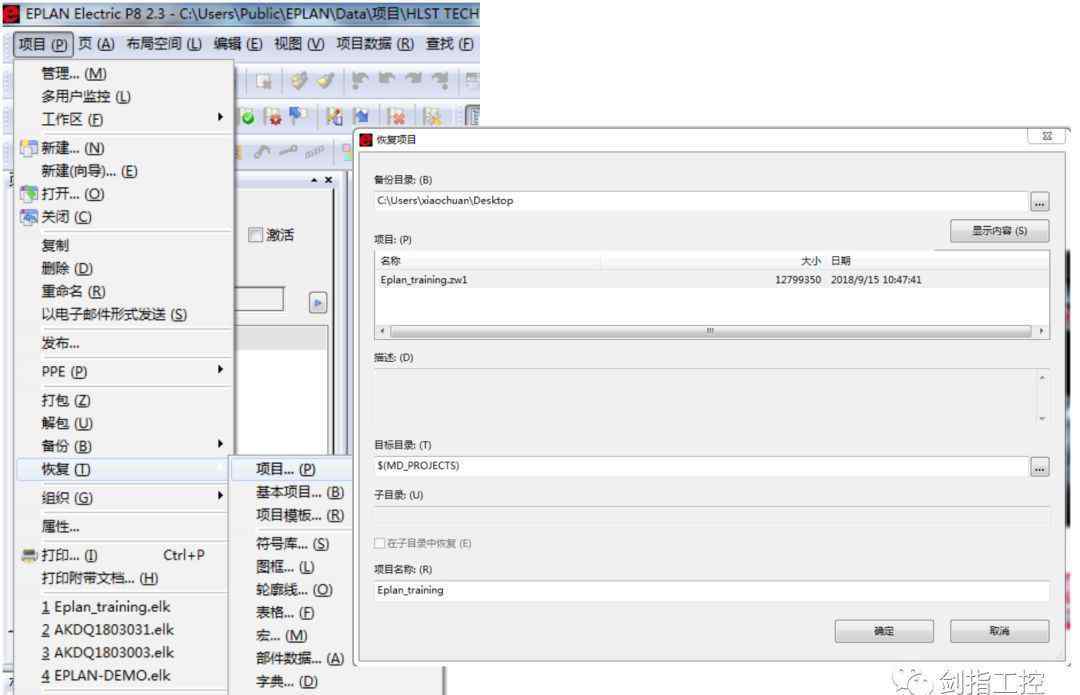Toggle the 在子目录中恢复 checkbox
1080x695 pixels.
coord(379,543)
